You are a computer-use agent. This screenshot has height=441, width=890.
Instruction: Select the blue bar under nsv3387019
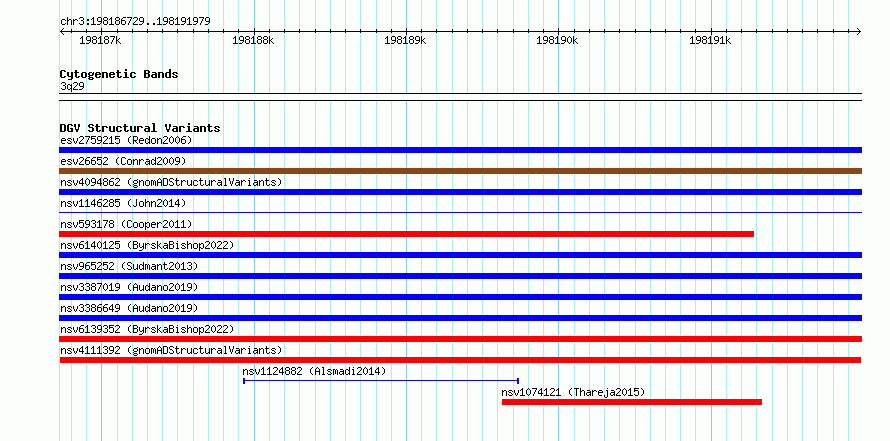[x=460, y=297]
